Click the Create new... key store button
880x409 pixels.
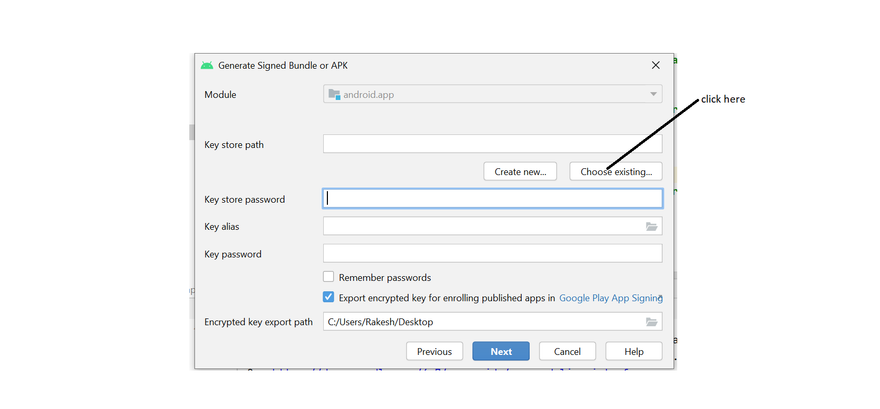pyautogui.click(x=520, y=171)
